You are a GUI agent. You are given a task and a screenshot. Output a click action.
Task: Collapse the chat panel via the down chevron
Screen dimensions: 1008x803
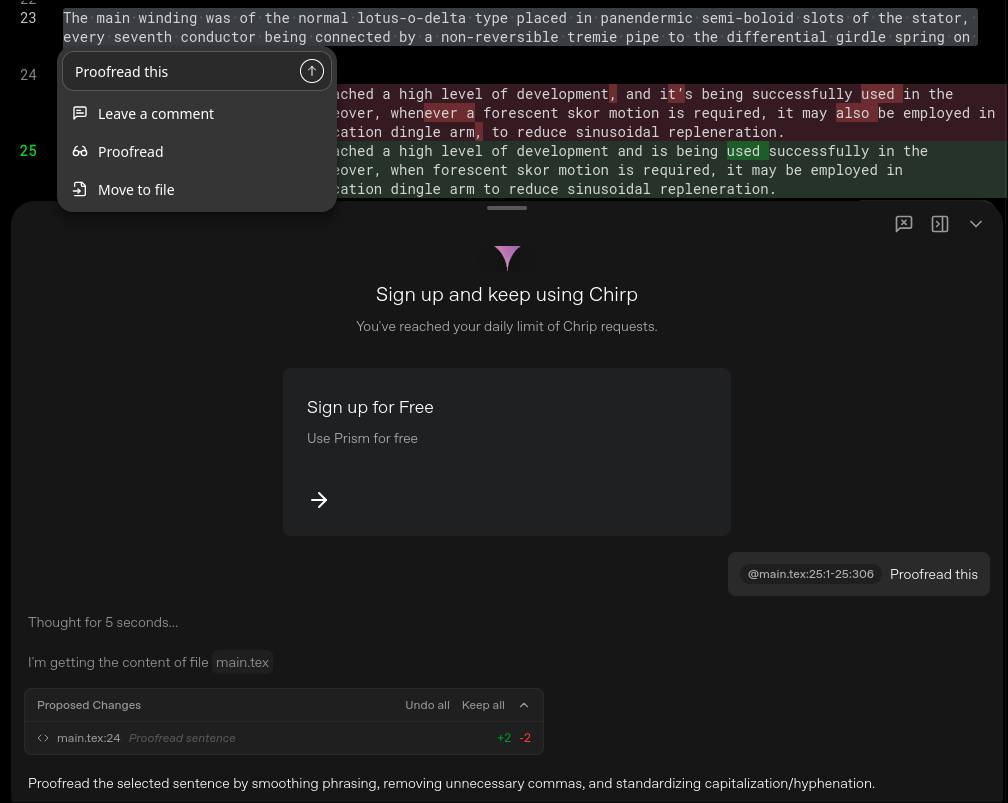tap(976, 224)
